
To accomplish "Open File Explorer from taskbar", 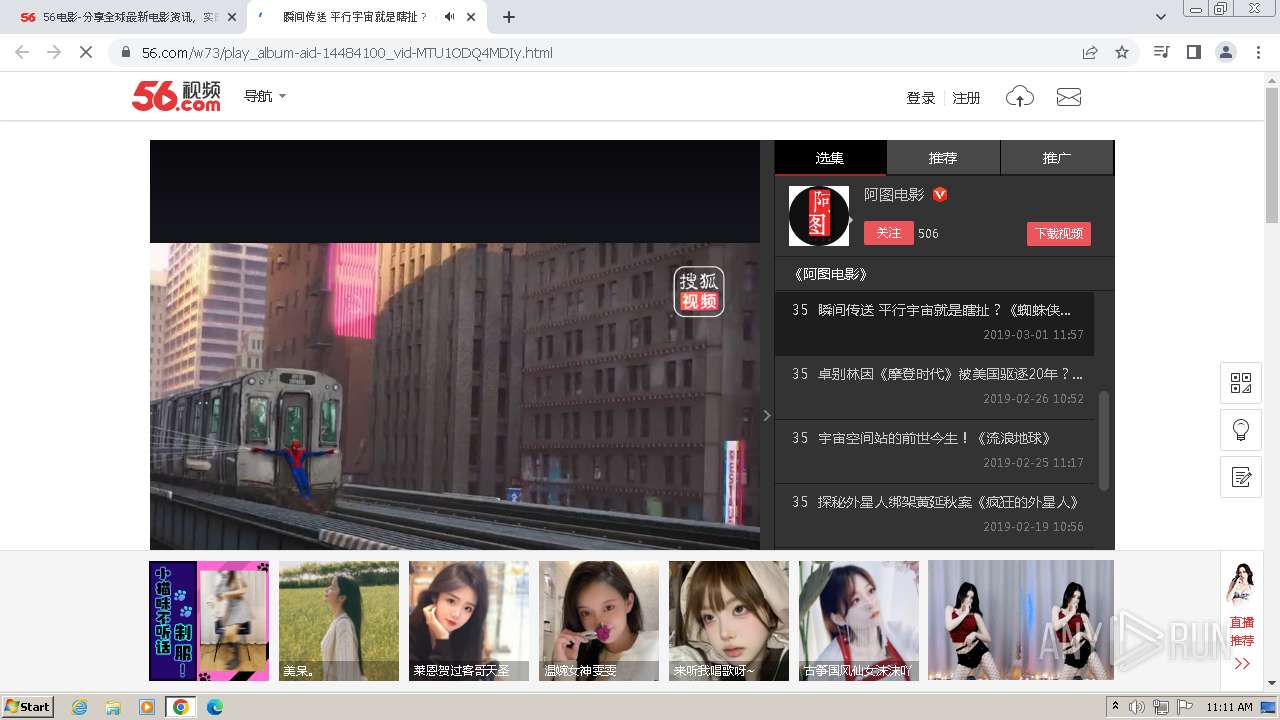I will (113, 707).
